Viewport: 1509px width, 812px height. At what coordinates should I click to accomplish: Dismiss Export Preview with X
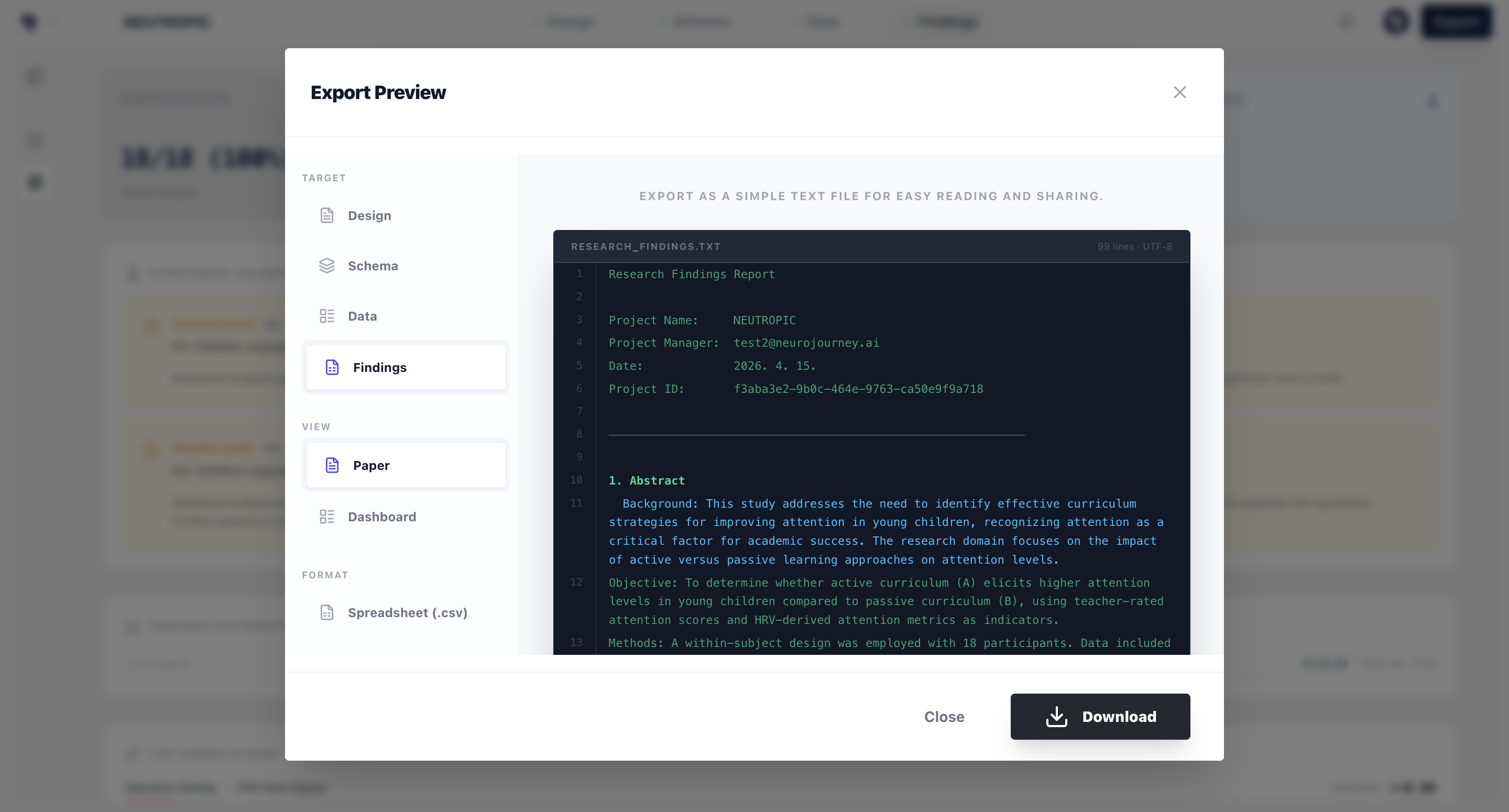1179,93
